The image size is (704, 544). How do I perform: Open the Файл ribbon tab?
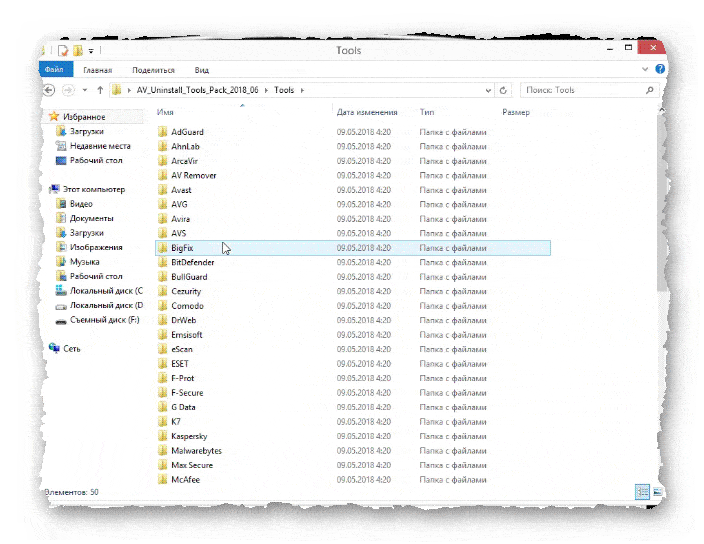(x=55, y=70)
